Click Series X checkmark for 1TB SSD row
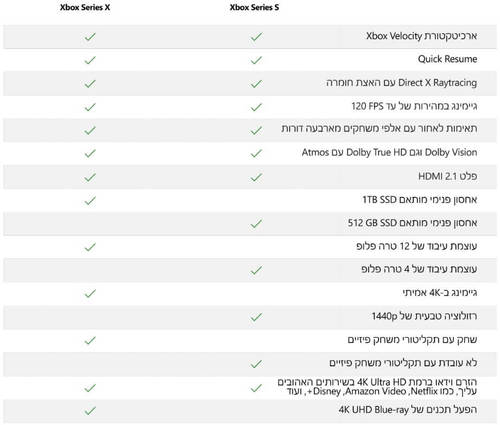This screenshot has height=425, width=500. point(90,201)
